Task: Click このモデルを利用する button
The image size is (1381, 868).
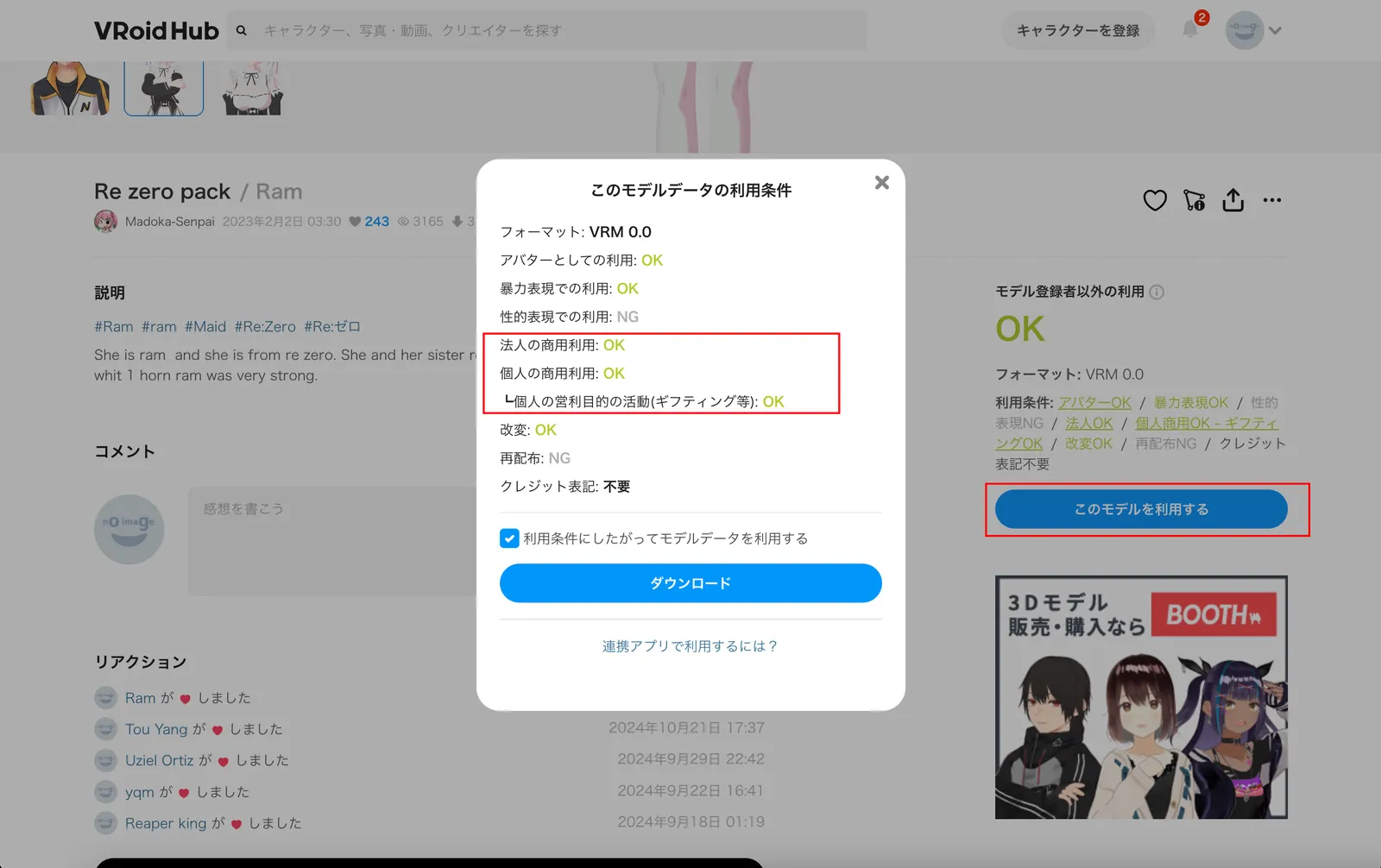Action: [x=1141, y=509]
